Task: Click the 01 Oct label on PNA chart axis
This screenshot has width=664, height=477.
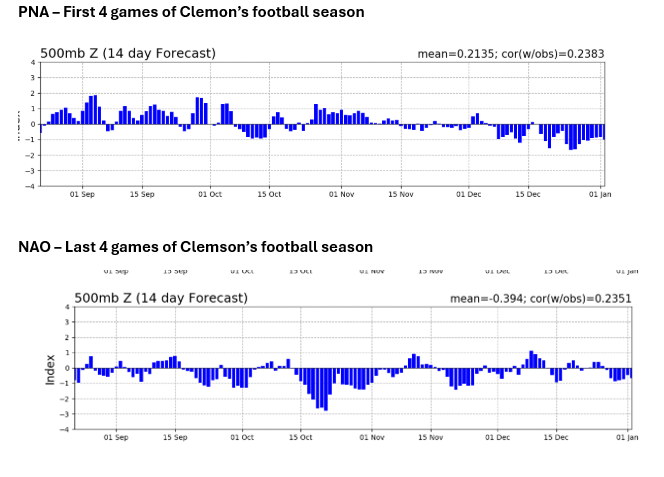Action: pyautogui.click(x=210, y=194)
